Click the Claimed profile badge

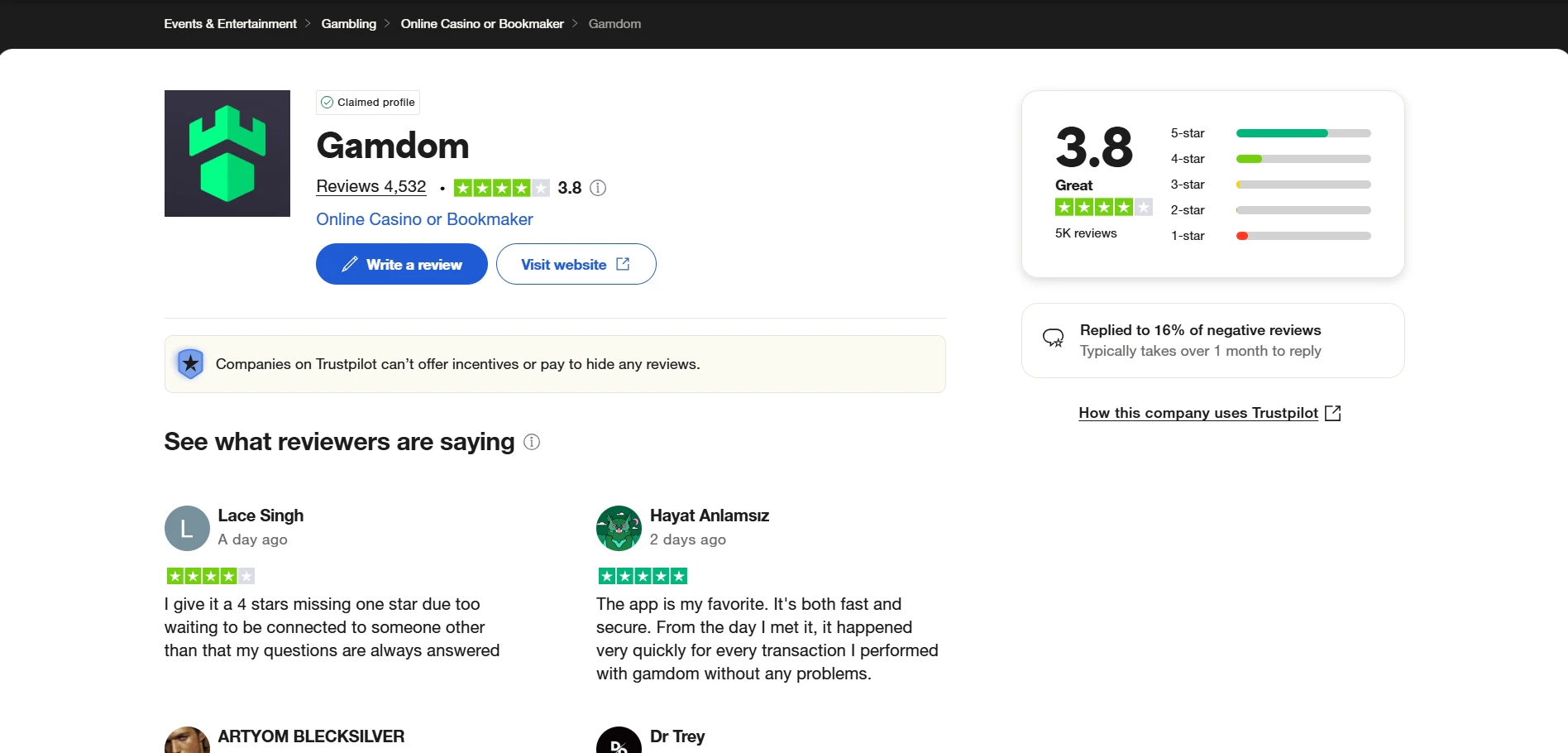pos(368,103)
